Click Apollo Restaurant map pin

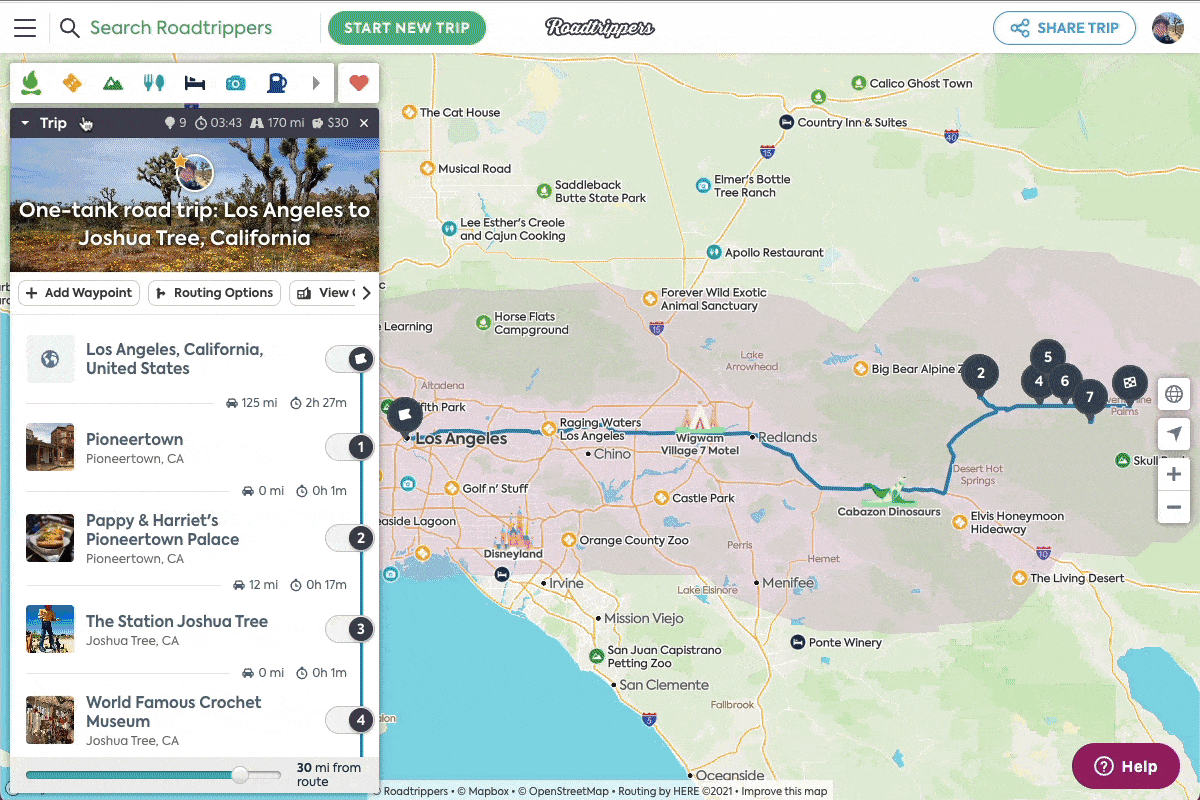coord(714,252)
